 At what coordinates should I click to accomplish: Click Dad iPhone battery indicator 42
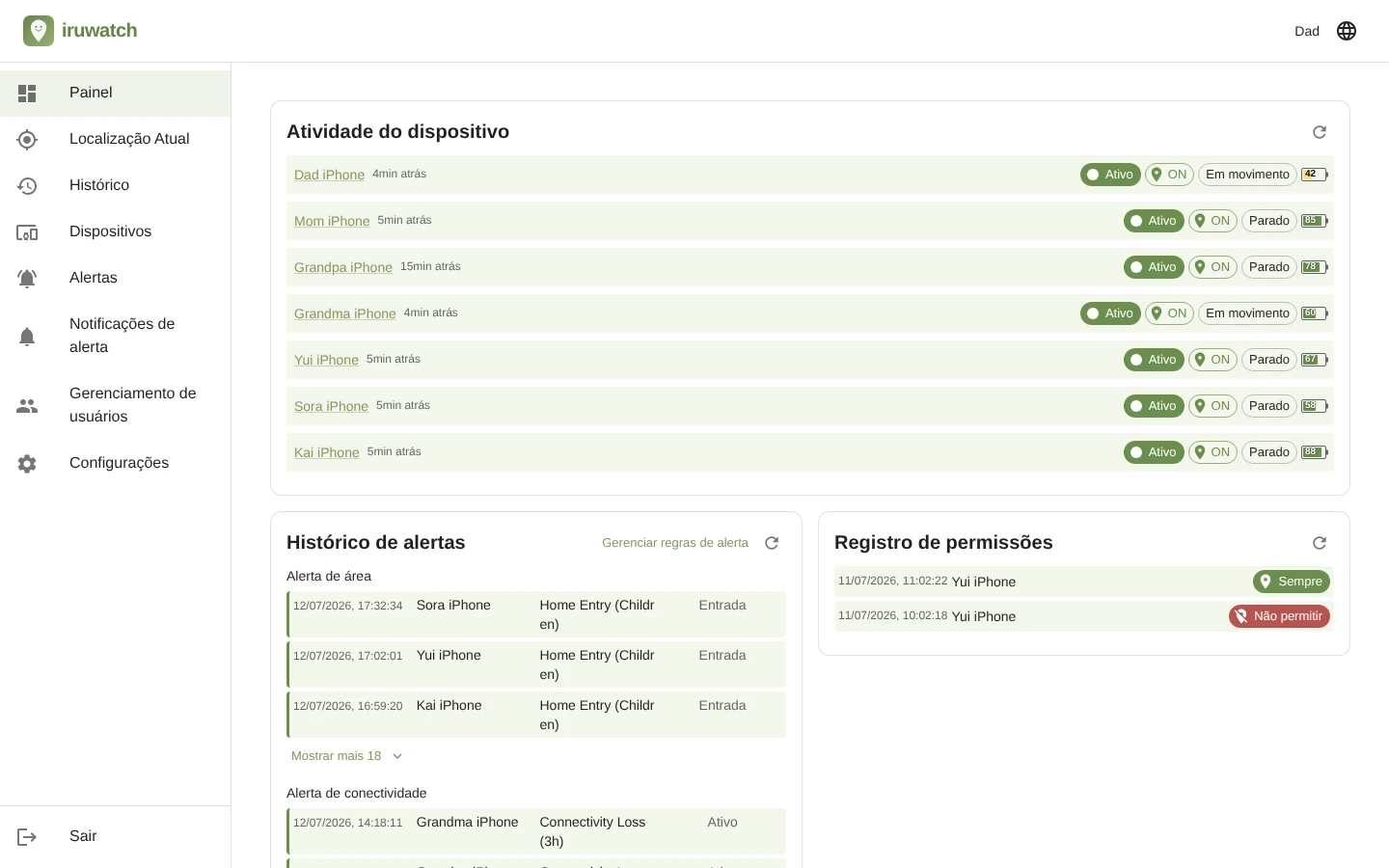pos(1315,175)
